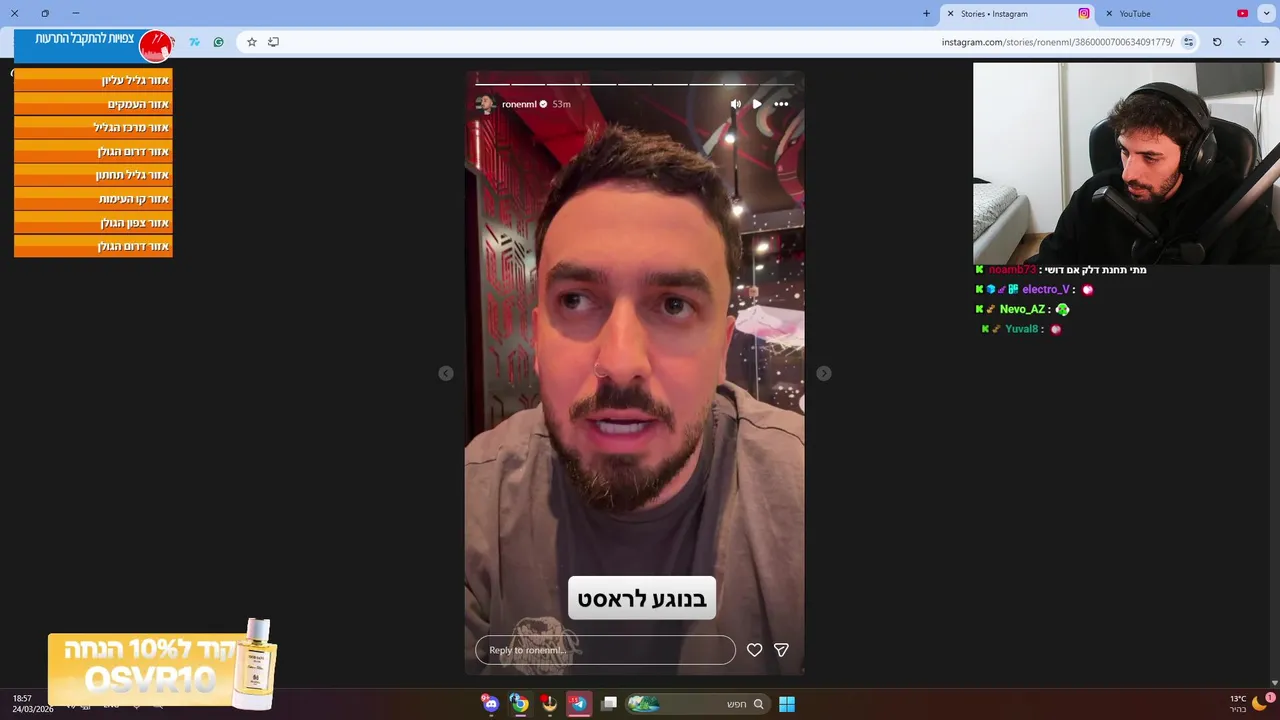This screenshot has height=720, width=1280.
Task: Open the ronenml profile name link
Action: pos(519,104)
